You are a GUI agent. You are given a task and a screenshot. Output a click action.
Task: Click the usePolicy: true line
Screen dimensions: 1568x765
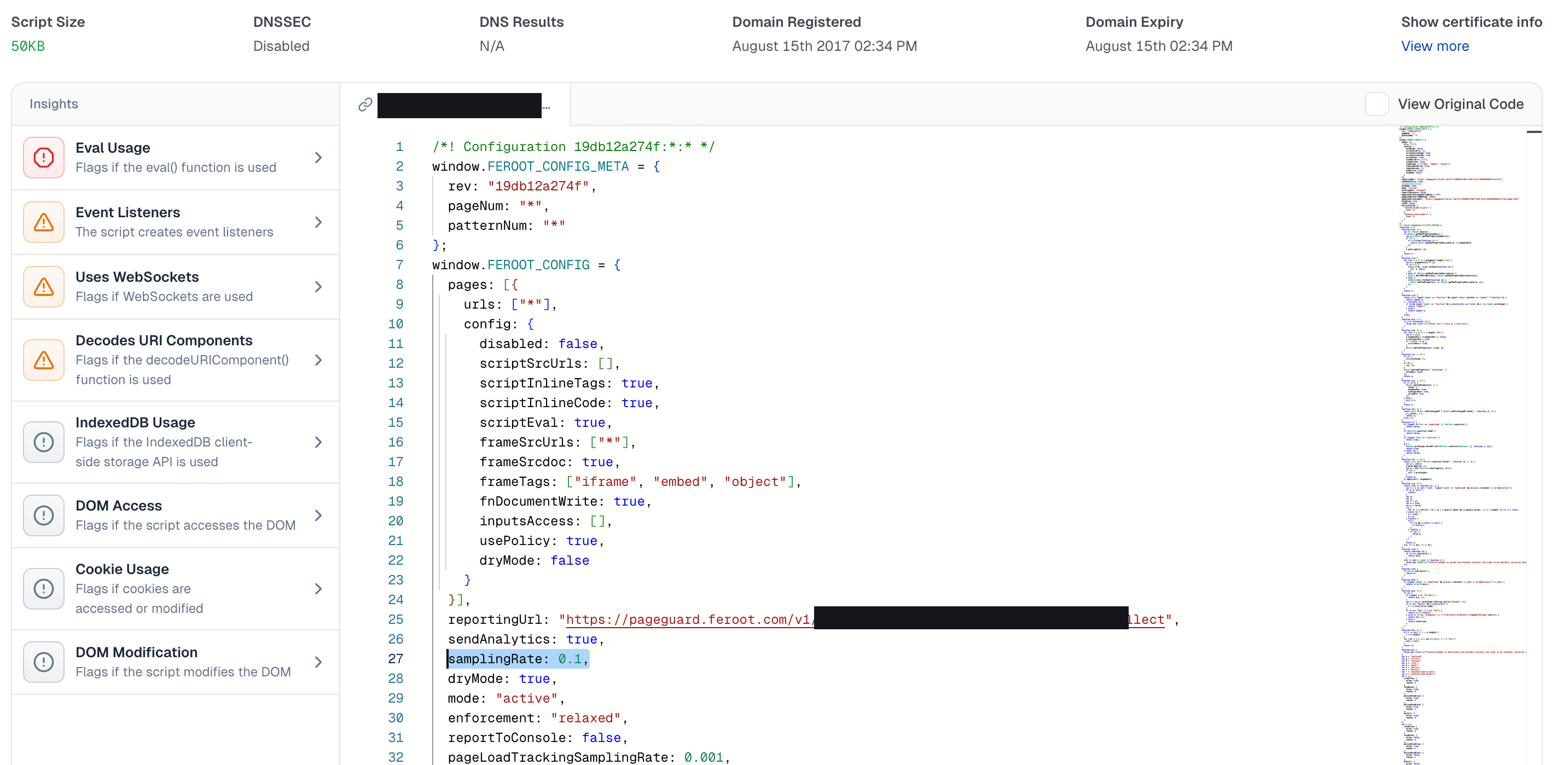[541, 541]
